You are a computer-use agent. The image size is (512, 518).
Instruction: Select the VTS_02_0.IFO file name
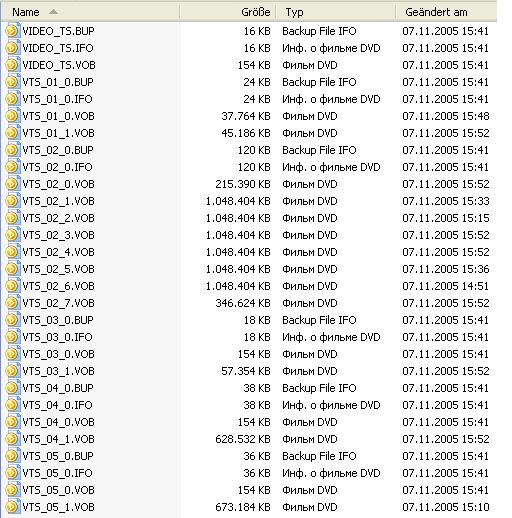57,167
